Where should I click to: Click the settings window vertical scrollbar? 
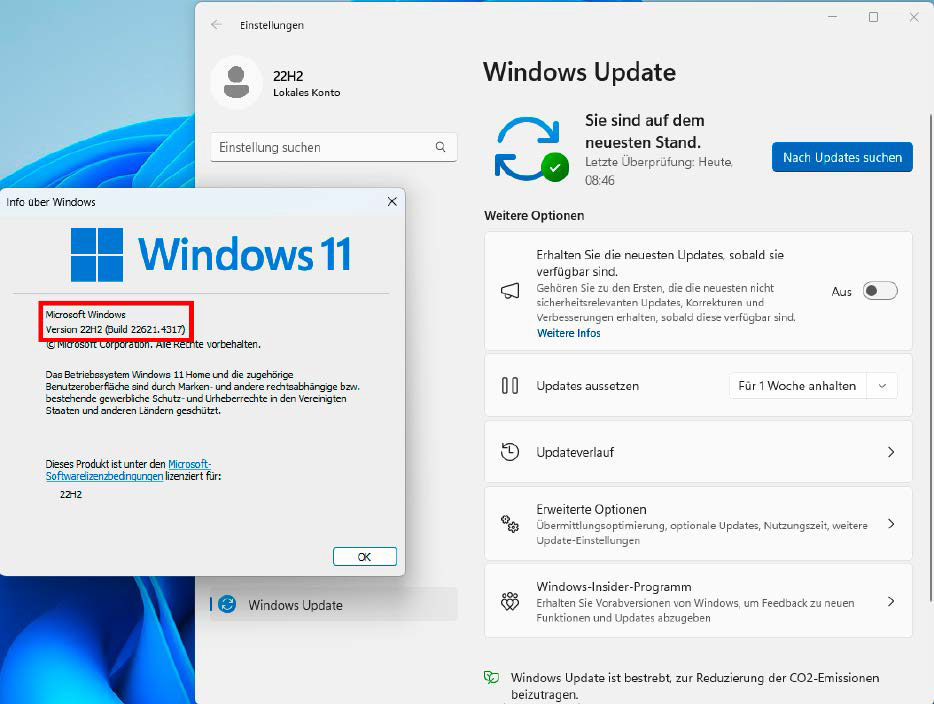pos(930,357)
